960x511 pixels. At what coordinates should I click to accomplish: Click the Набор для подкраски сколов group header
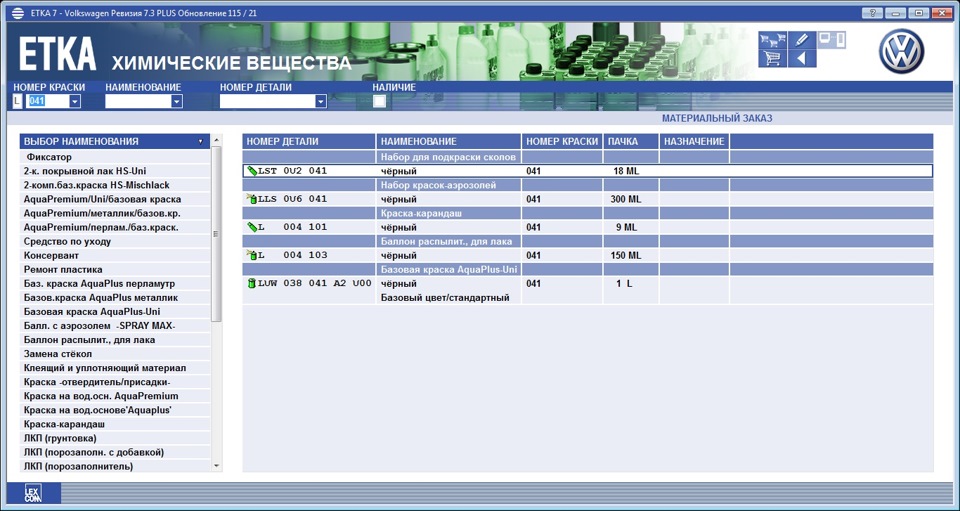[448, 157]
